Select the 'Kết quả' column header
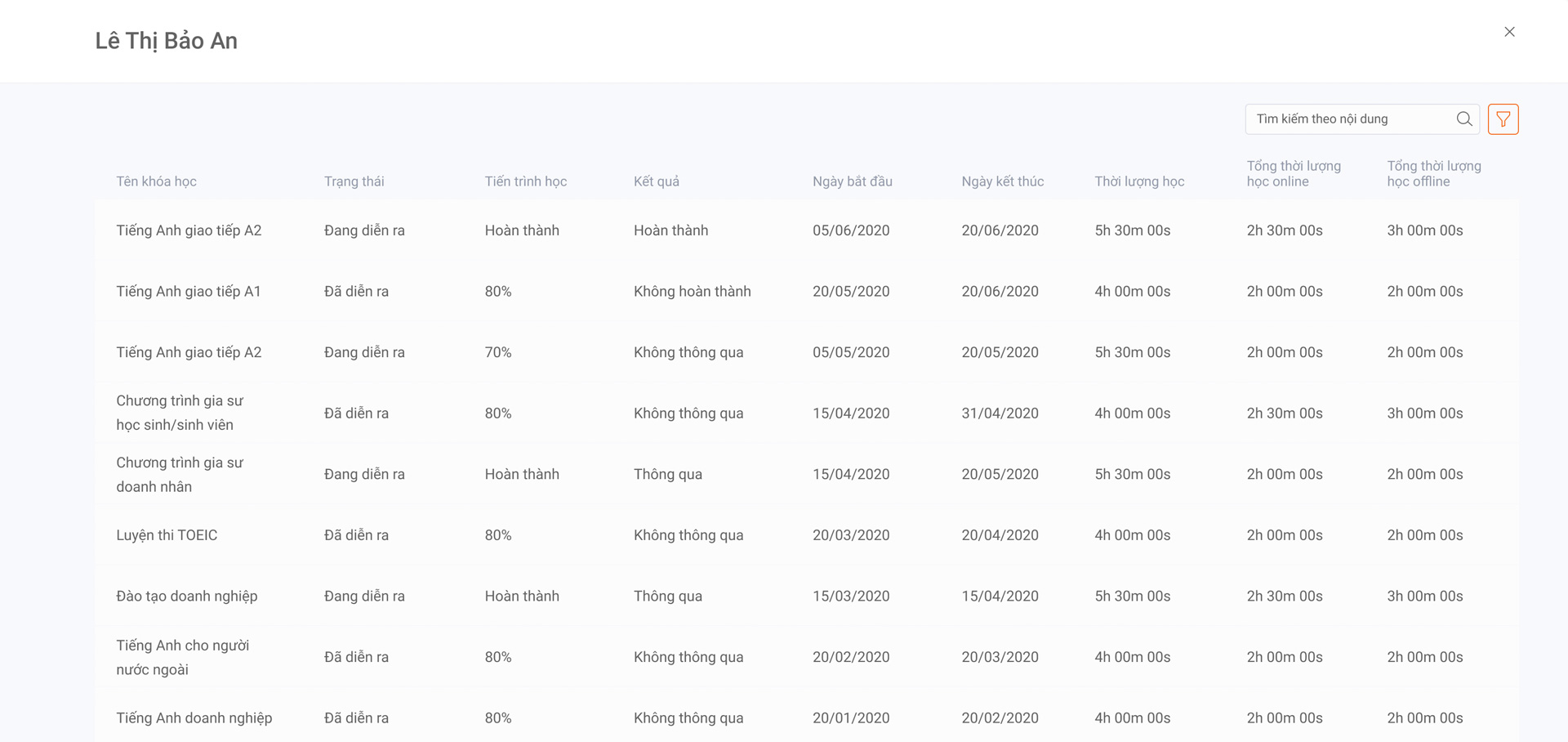 point(656,181)
